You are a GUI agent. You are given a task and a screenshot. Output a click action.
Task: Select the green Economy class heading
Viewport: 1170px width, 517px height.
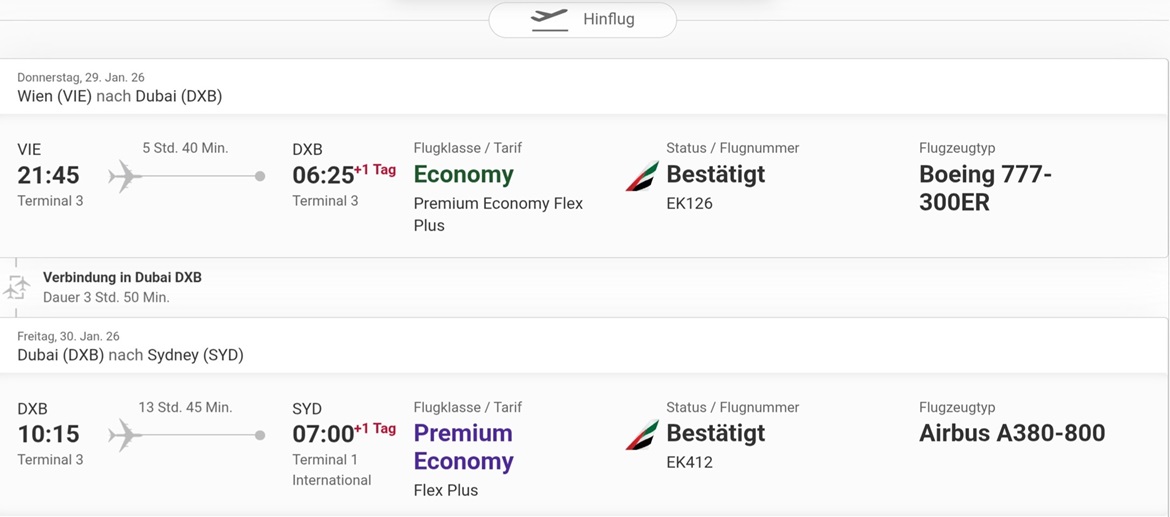(x=463, y=174)
